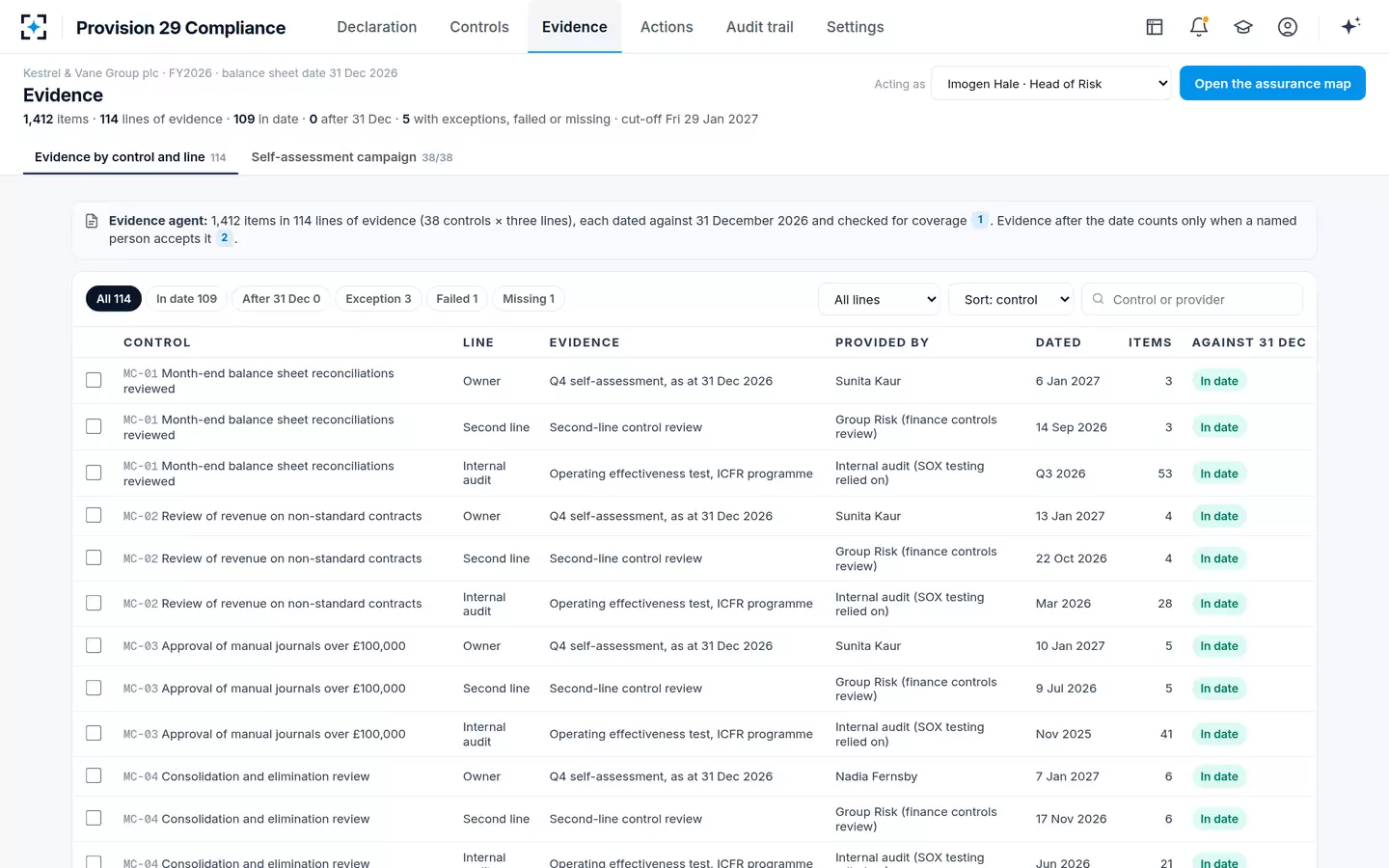Open the Acting as role dropdown
Viewport: 1389px width, 868px height.
[x=1051, y=84]
